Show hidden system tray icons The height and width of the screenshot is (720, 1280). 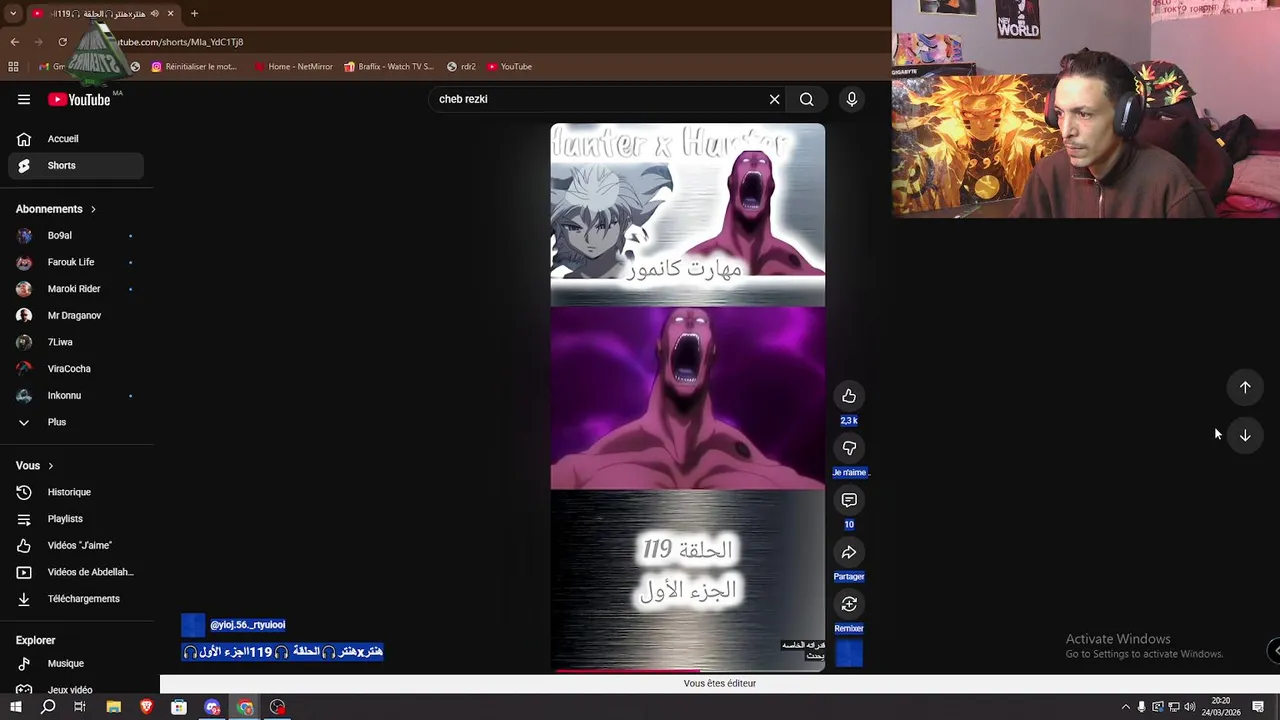coord(1125,707)
